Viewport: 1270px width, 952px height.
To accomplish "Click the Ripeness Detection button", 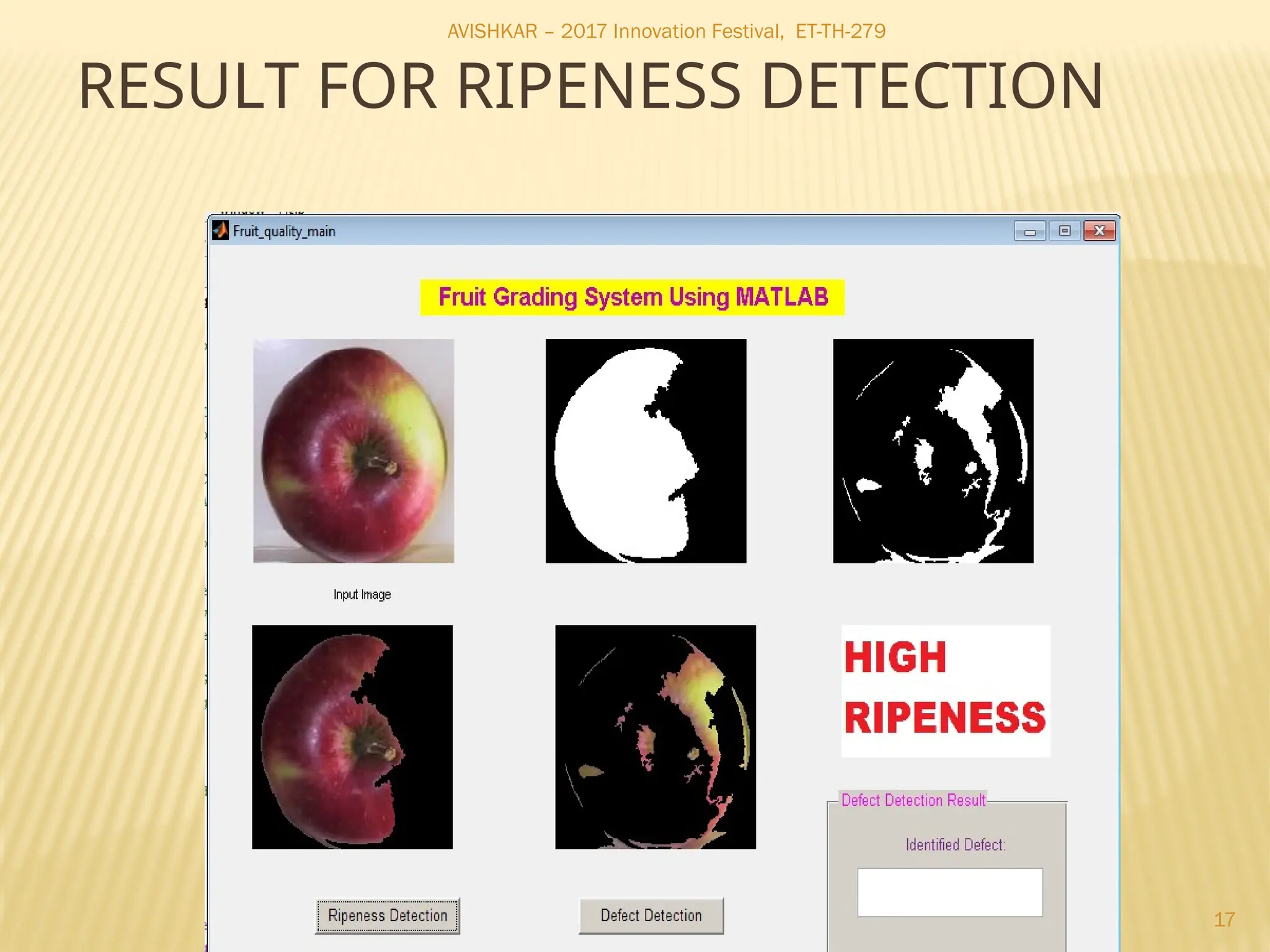I will click(388, 915).
